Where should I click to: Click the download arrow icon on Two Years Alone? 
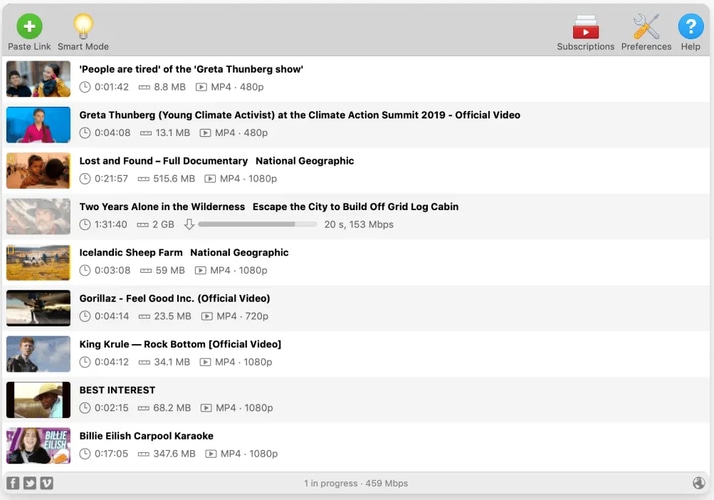point(188,225)
